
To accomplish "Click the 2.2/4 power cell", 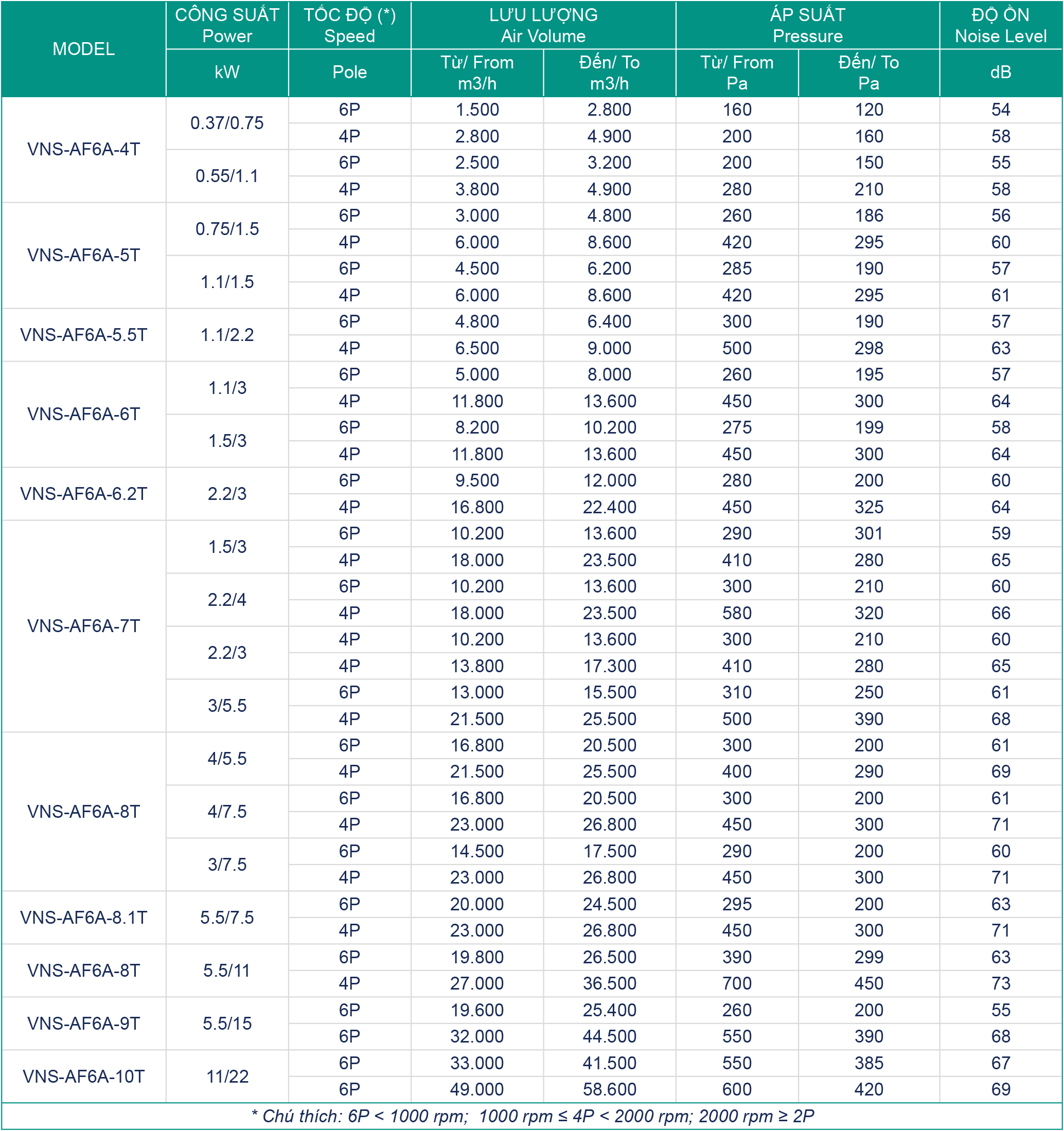I will (x=227, y=600).
